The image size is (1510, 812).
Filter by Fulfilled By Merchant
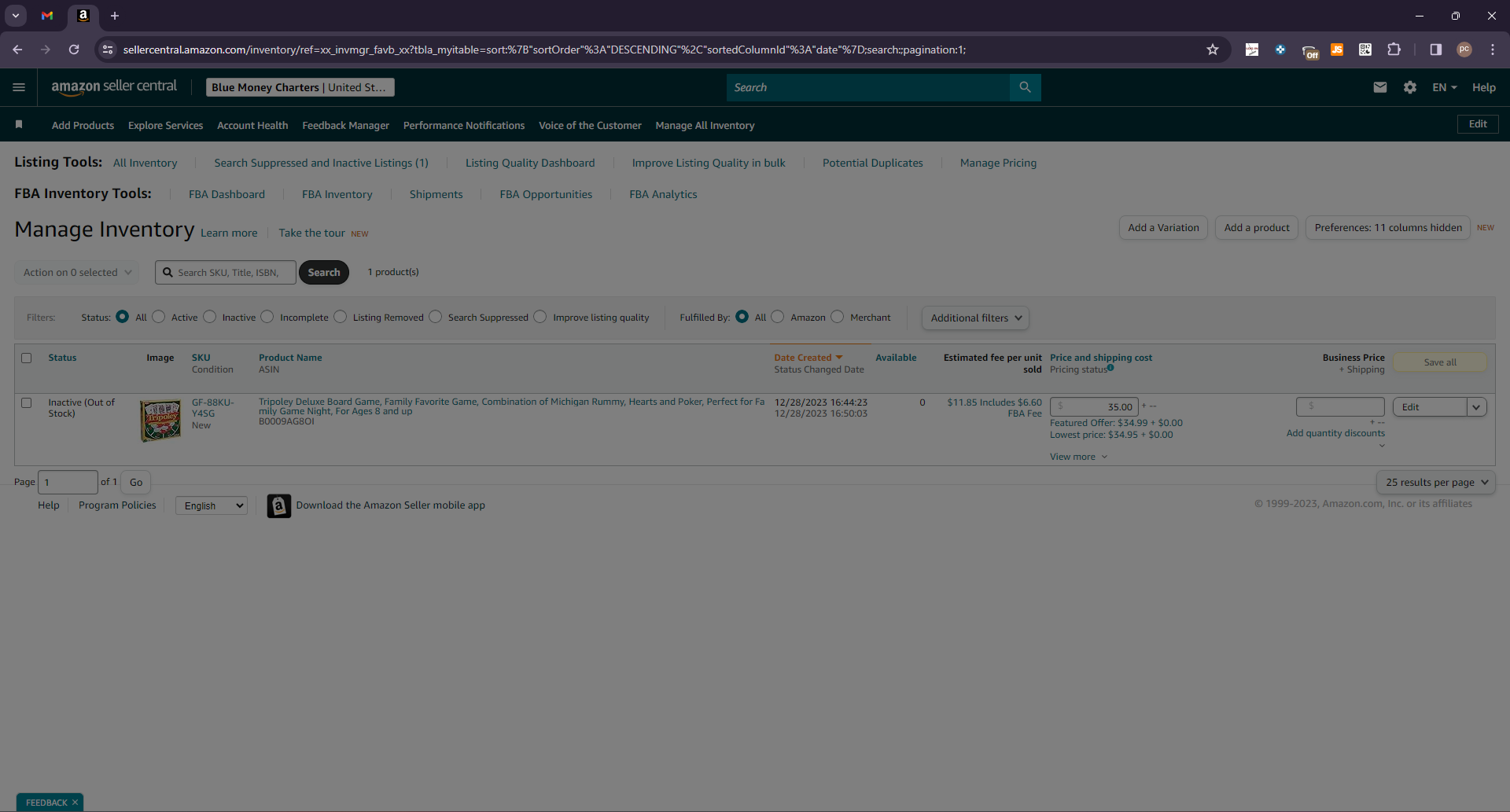tap(838, 317)
